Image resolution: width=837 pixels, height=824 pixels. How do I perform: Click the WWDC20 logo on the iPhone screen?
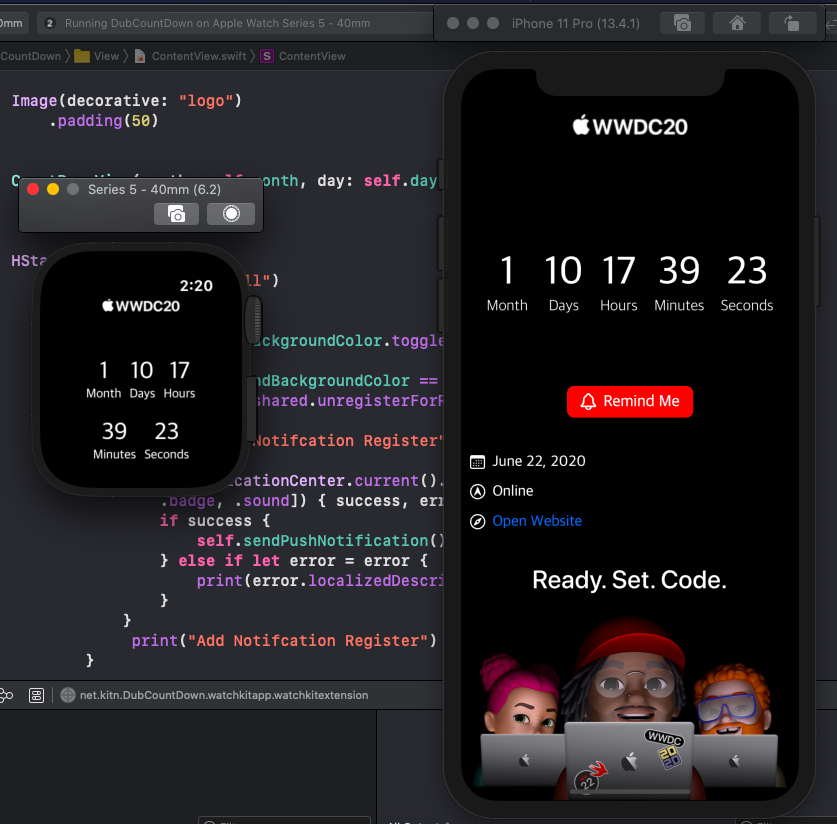pos(630,126)
